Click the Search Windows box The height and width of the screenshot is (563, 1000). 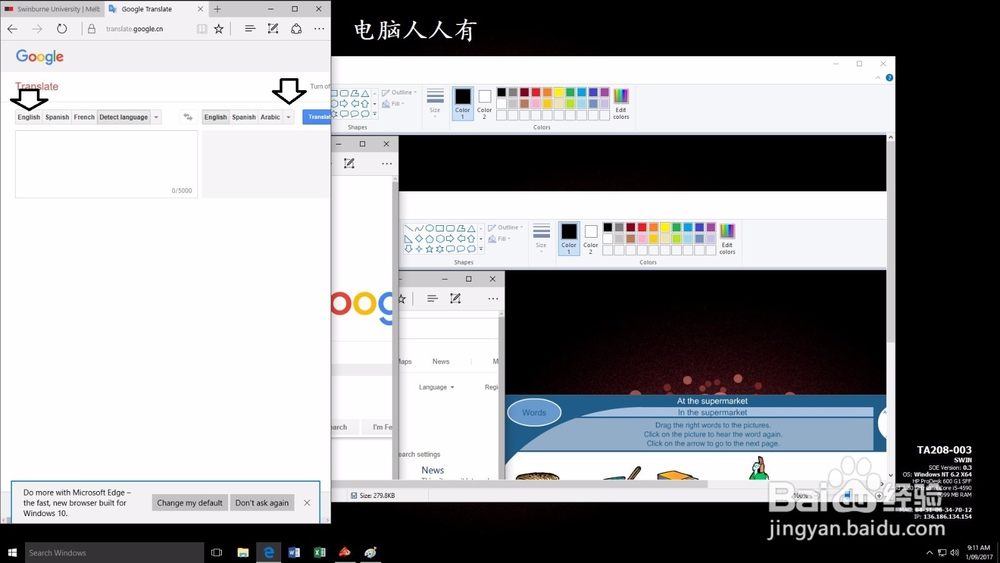[114, 552]
